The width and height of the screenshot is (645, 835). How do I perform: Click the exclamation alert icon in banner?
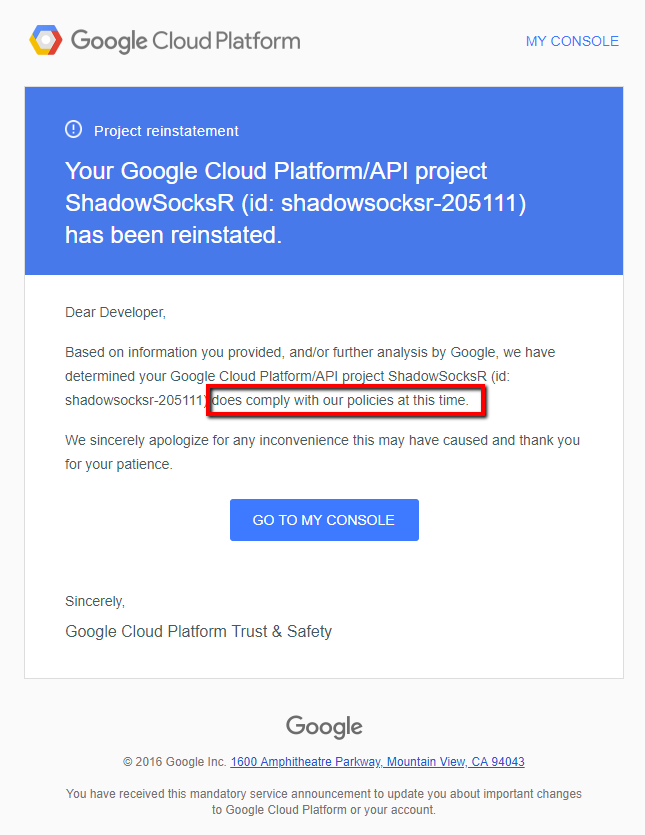tap(74, 129)
